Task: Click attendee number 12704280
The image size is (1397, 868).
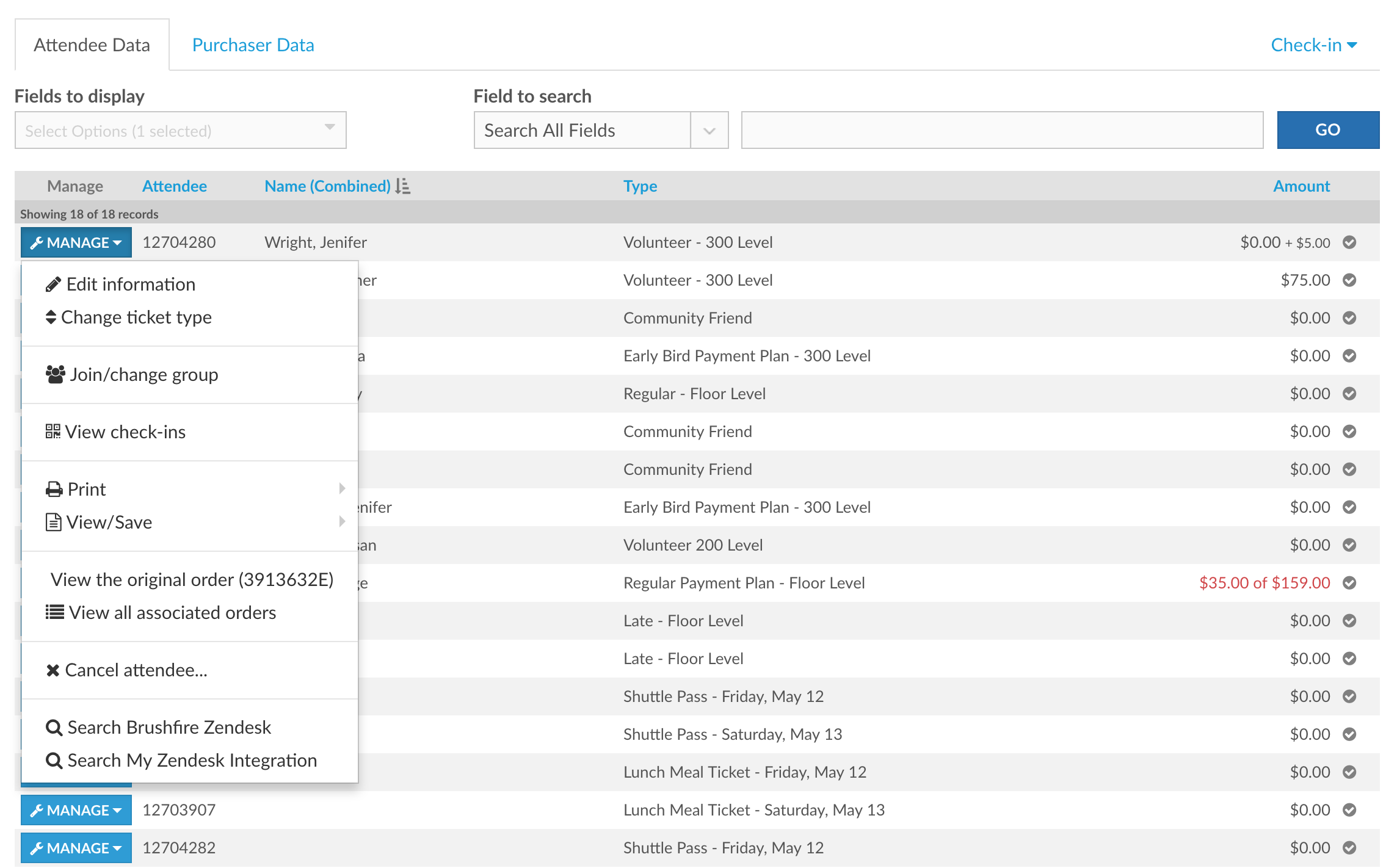Action: [x=179, y=242]
